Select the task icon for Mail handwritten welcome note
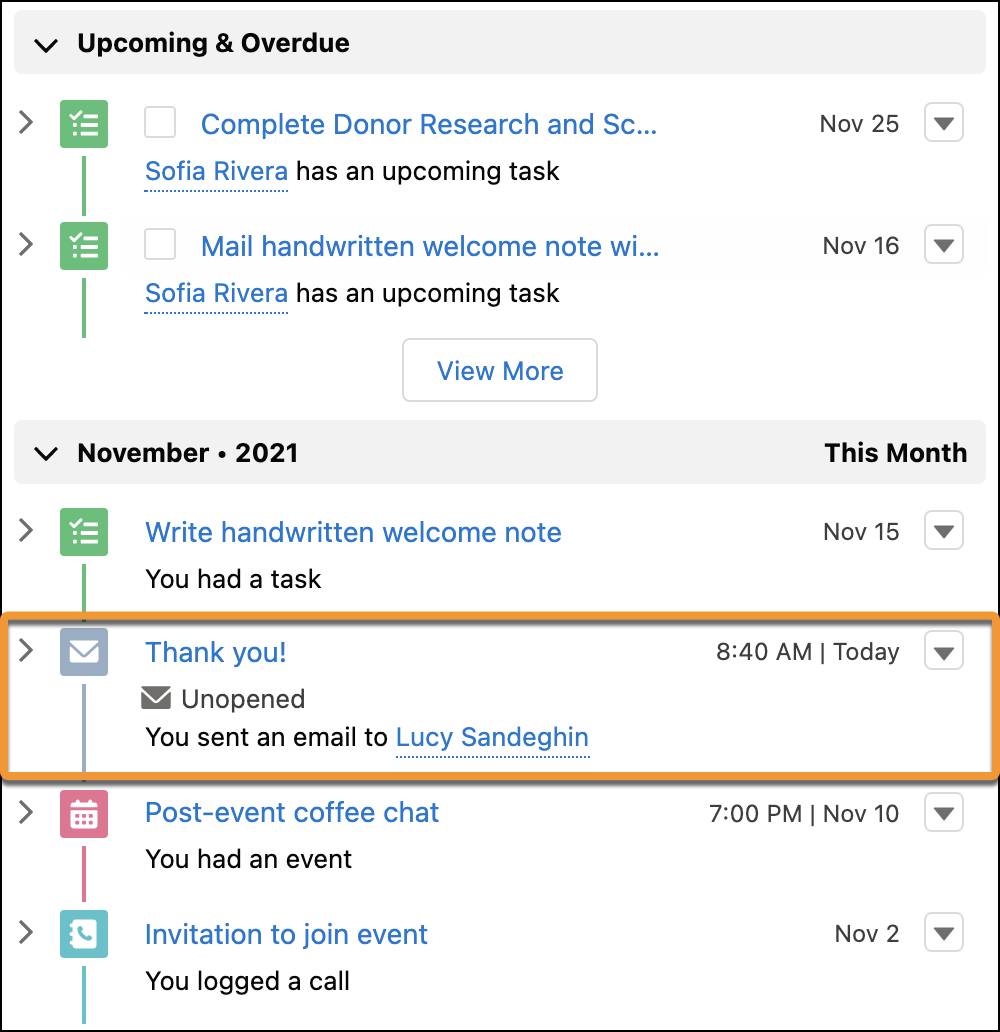Screen dimensions: 1000x1032 [83, 246]
